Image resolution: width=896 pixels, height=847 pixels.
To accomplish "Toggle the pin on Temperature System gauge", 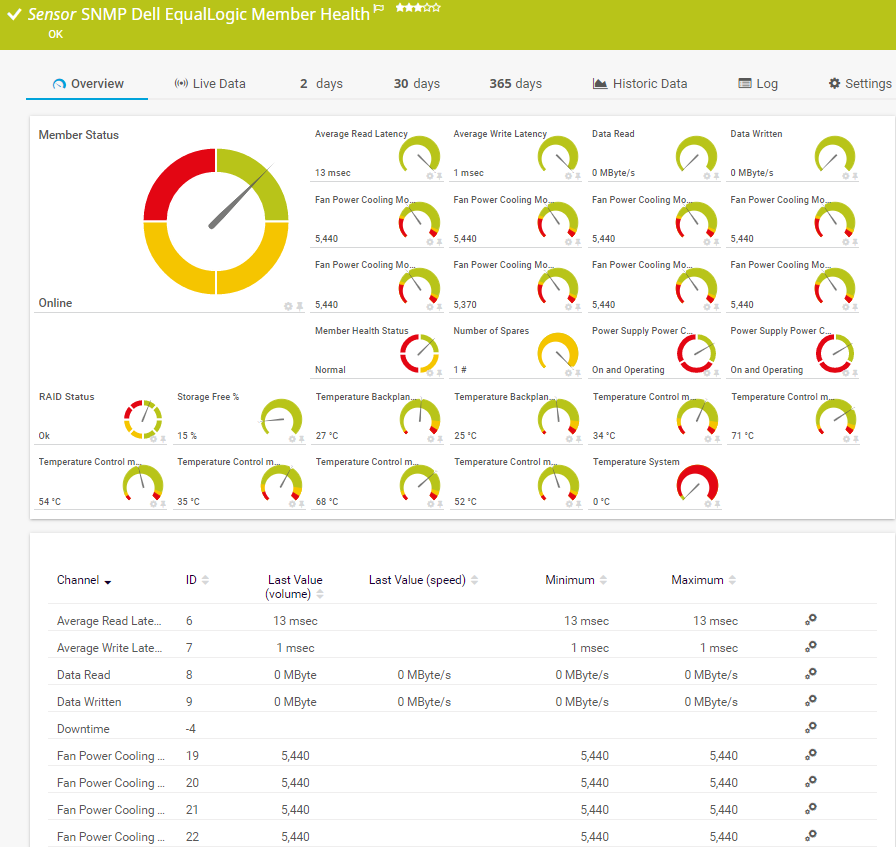I will (x=717, y=504).
